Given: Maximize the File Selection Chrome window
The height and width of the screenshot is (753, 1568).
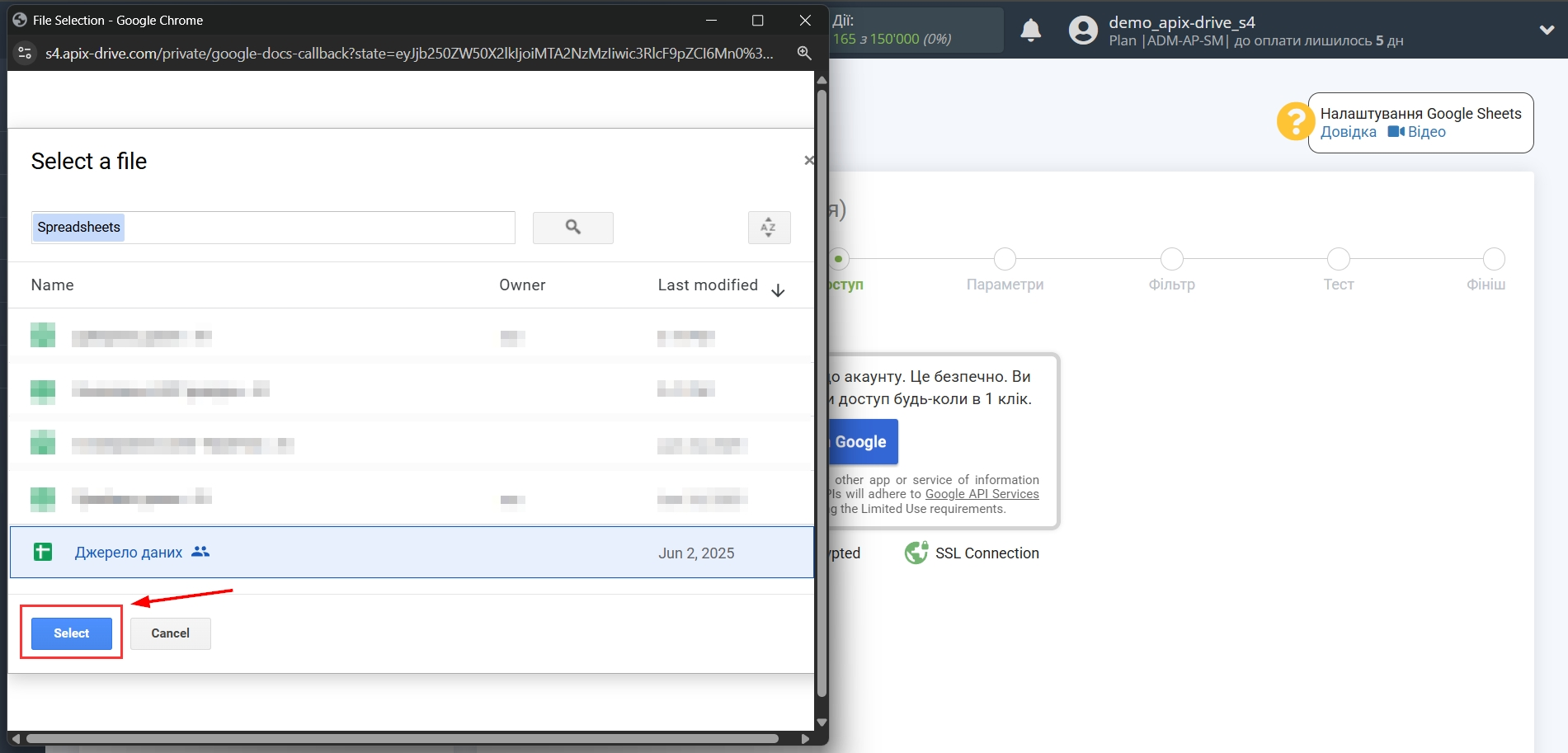Looking at the screenshot, I should (x=757, y=20).
